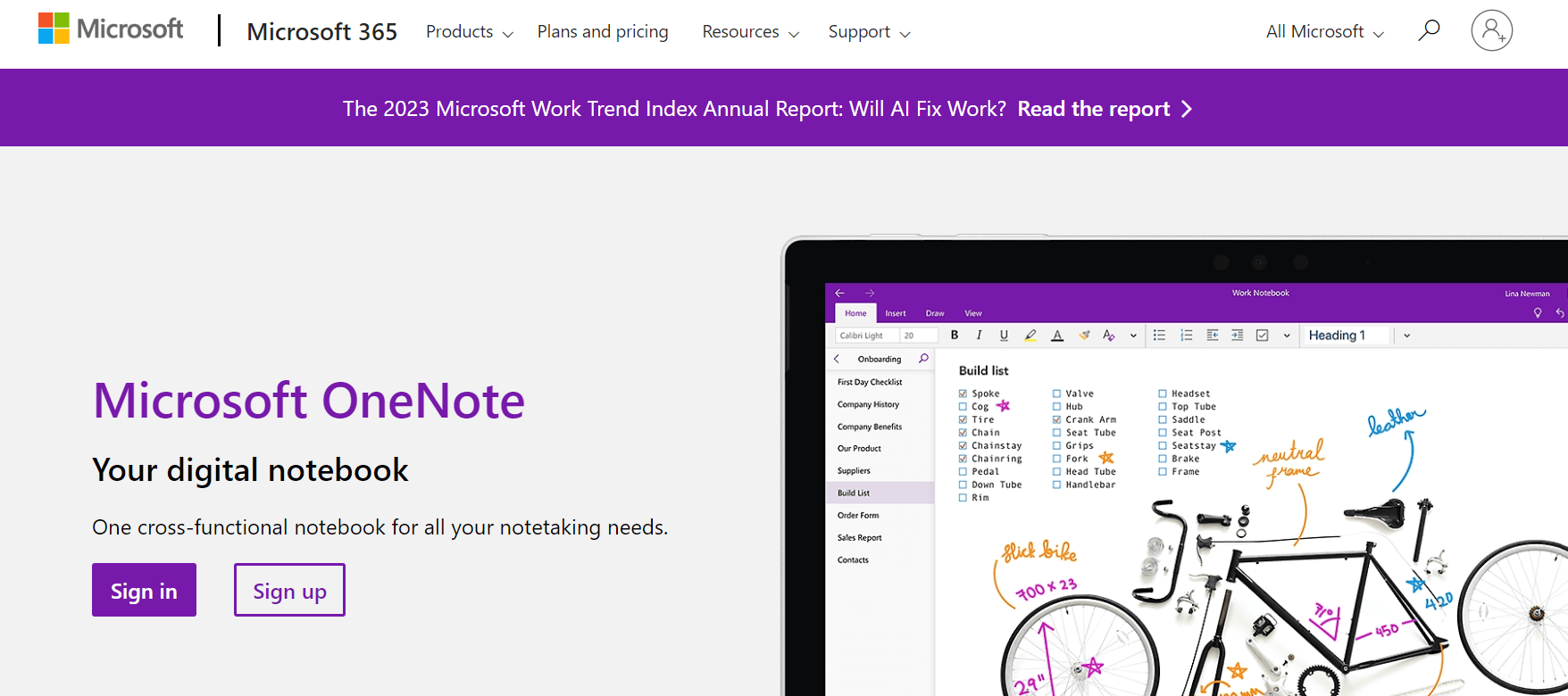Click the decrease indent icon
The image size is (1568, 696).
tap(1212, 336)
